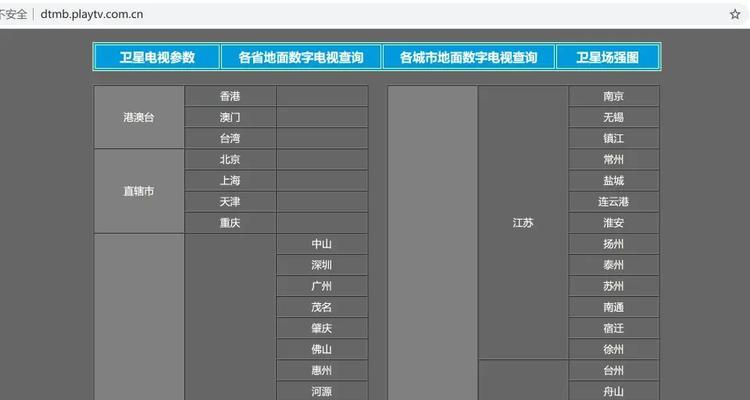
Task: Open the 台湾 entry
Action: point(230,138)
